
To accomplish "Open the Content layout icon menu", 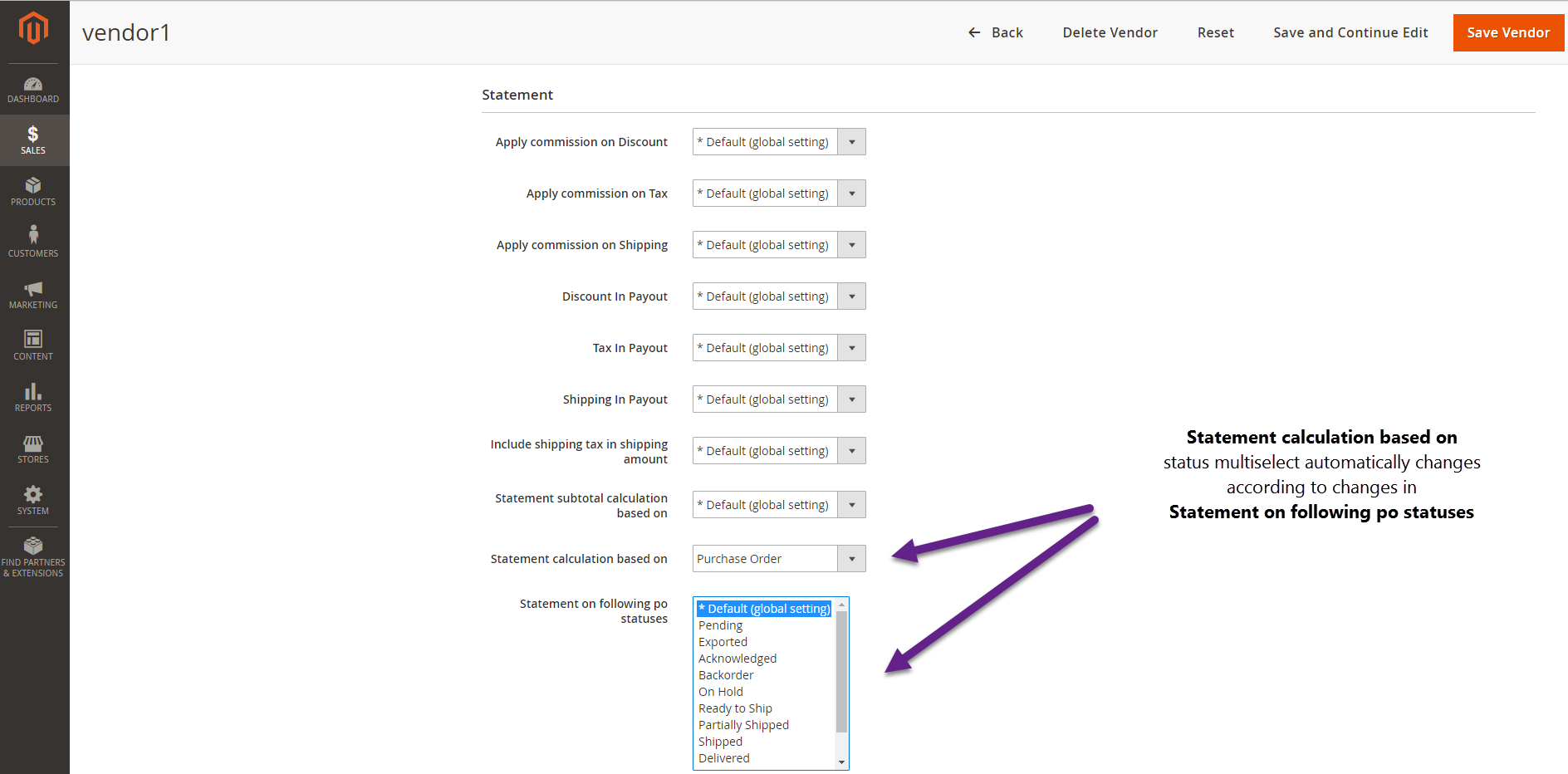I will tap(33, 346).
